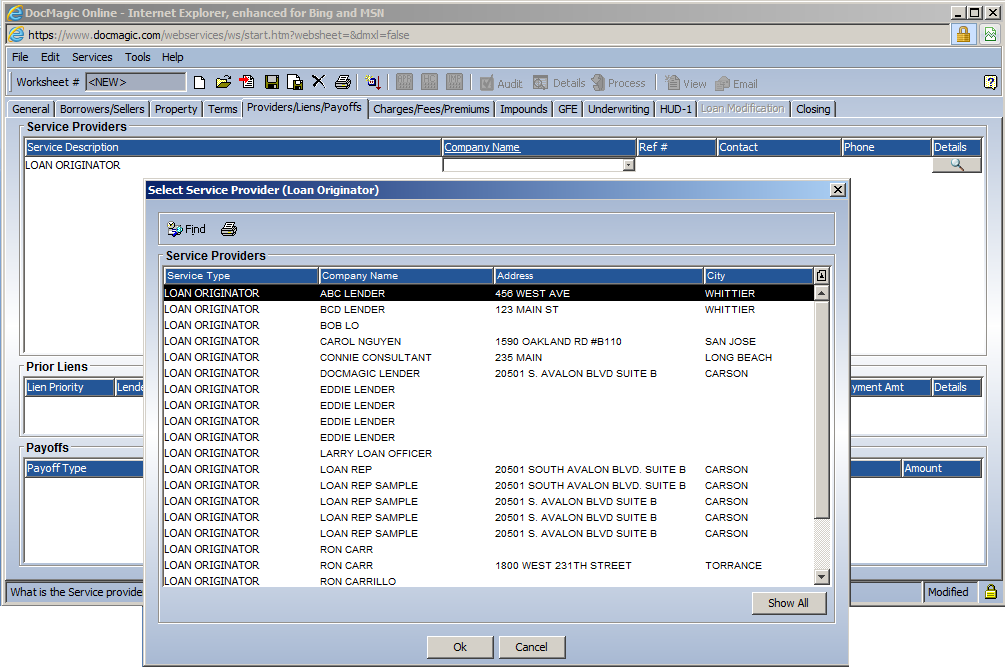Viewport: 1005px width, 667px height.
Task: Open the Help menu
Action: click(172, 57)
